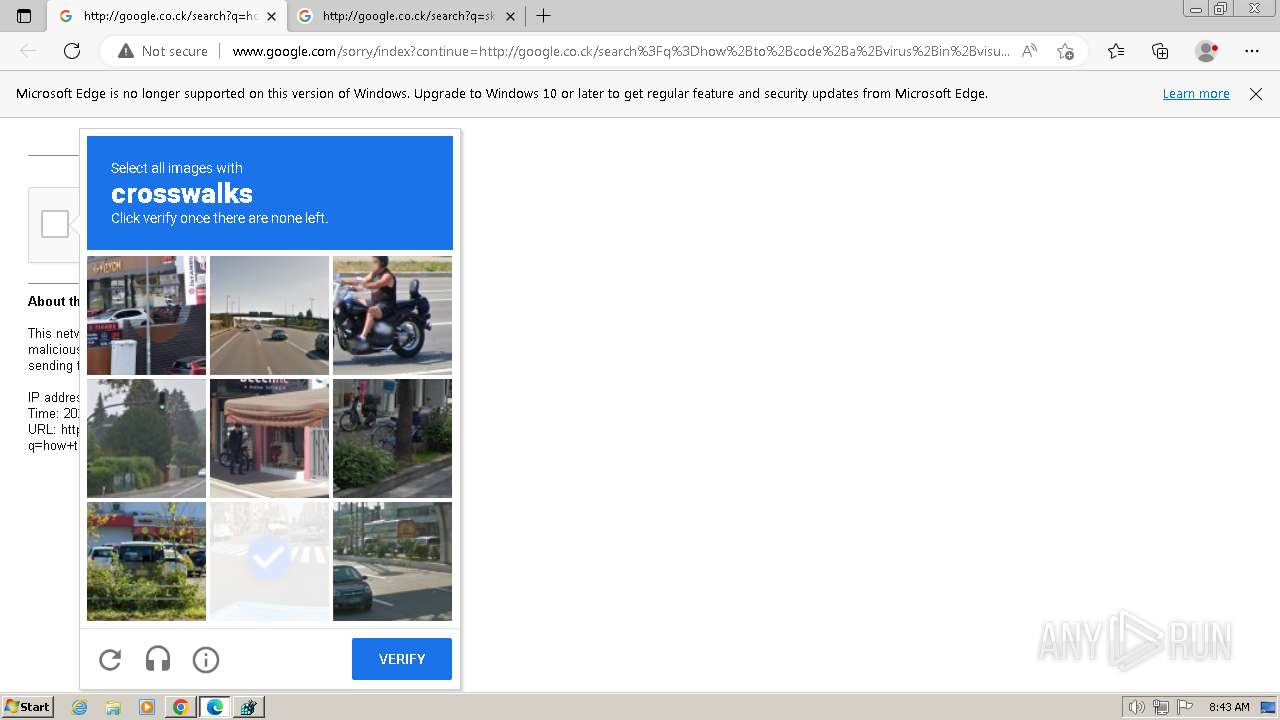This screenshot has width=1280, height=720.
Task: Open Chrome from the taskbar
Action: click(181, 707)
